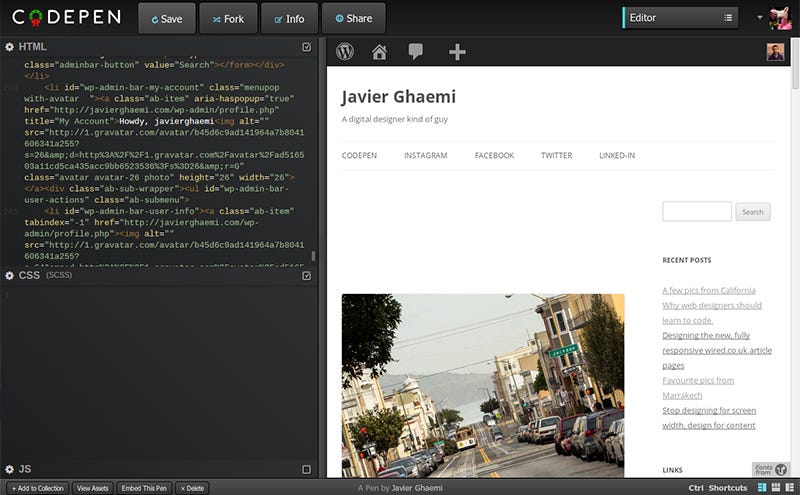Open the CSS panel settings gear
Viewport: 800px width, 495px height.
[x=9, y=275]
